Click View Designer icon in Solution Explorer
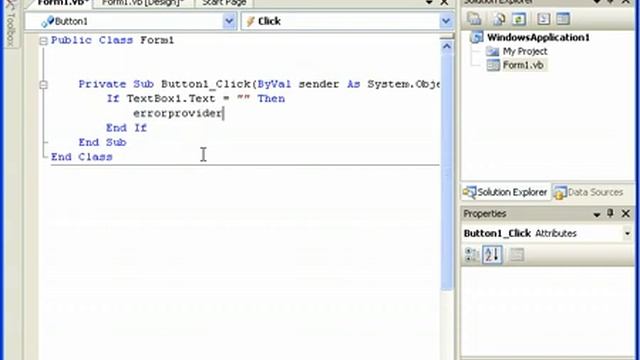This screenshot has height=360, width=640. (x=563, y=19)
